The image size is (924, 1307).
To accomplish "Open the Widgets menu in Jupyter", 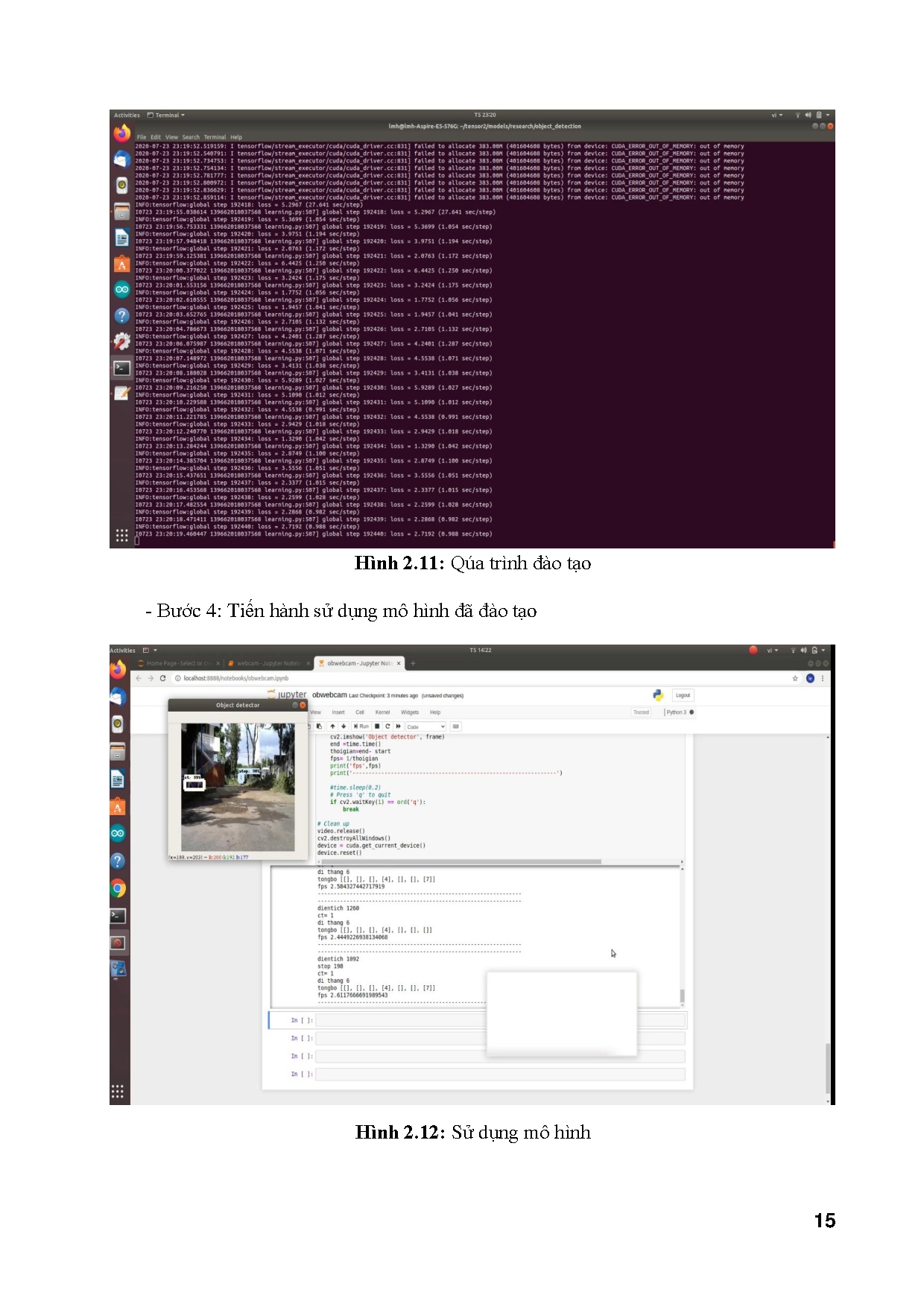I will (x=410, y=712).
